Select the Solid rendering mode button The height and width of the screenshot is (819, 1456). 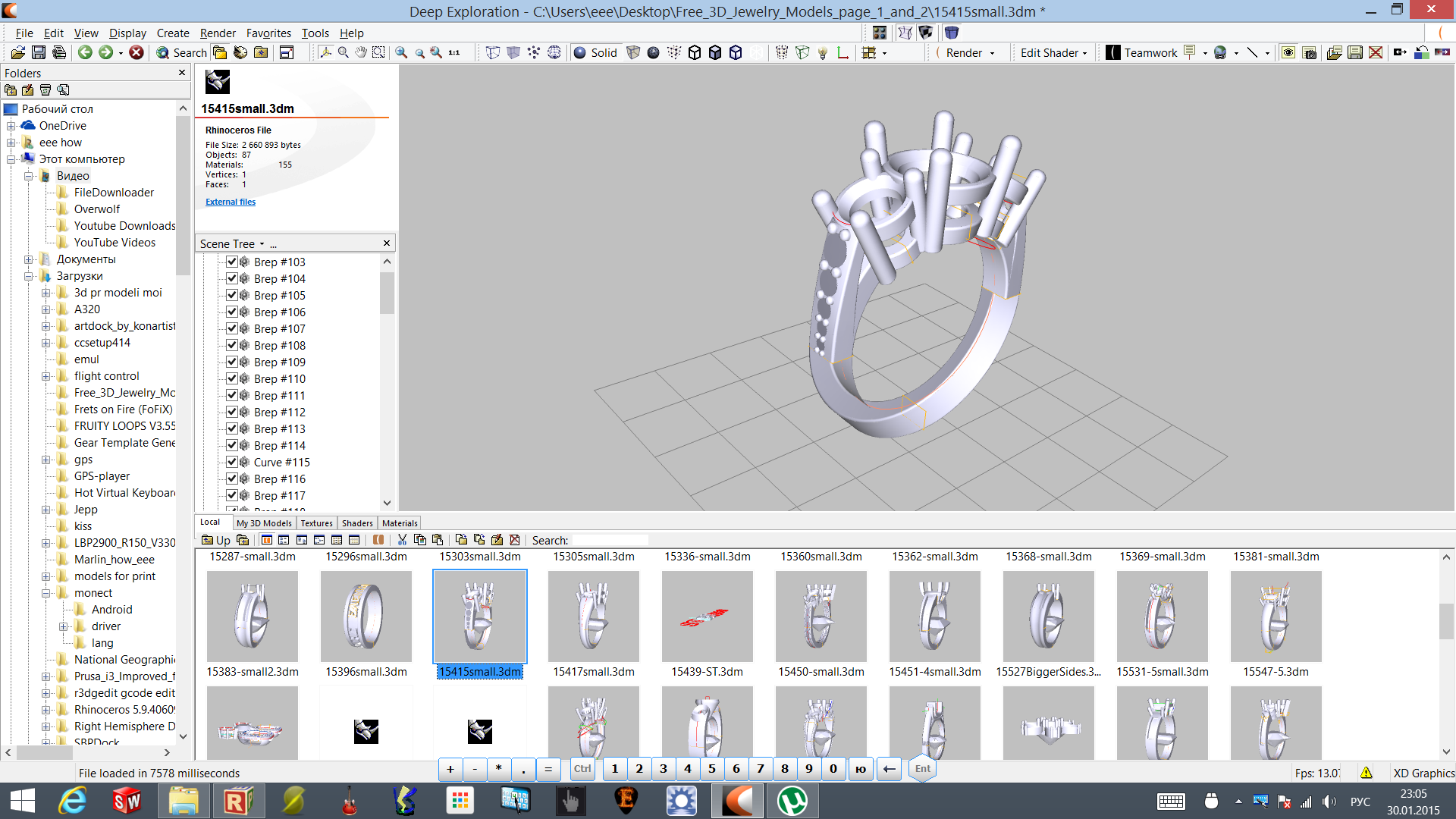596,52
